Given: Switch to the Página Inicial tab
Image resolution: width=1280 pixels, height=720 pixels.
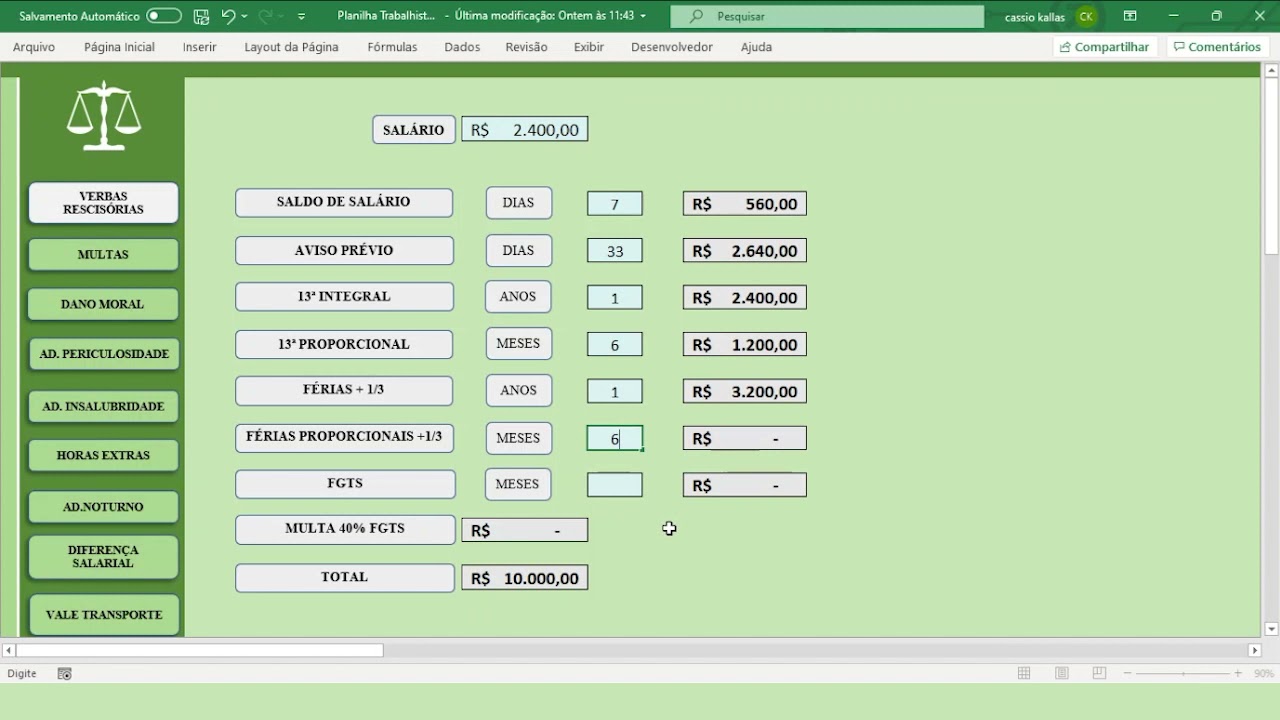Looking at the screenshot, I should tap(119, 47).
